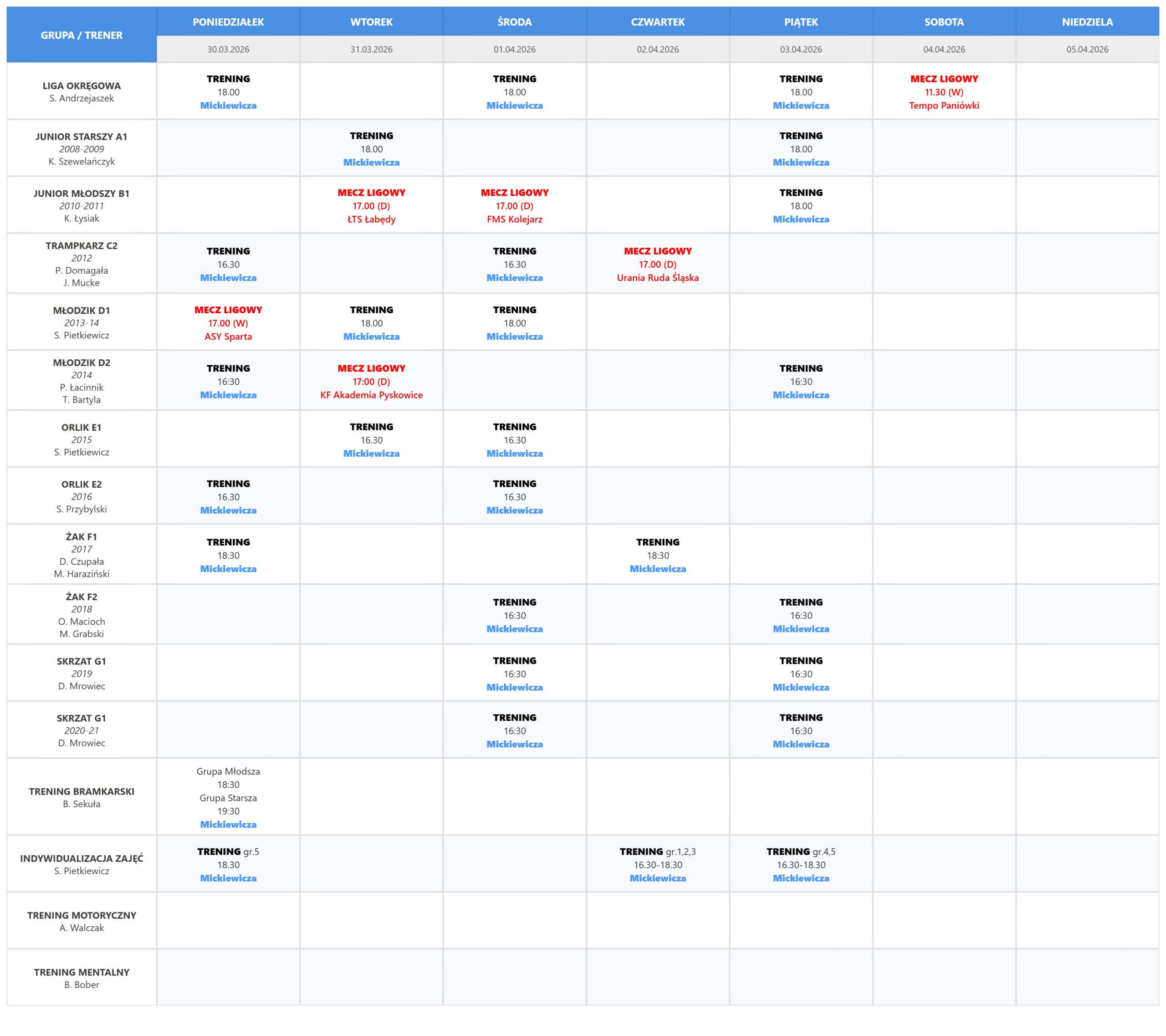This screenshot has height=1036, width=1166.
Task: Click TRENING gr.1,2,3 on Thursday
Action: 658,852
